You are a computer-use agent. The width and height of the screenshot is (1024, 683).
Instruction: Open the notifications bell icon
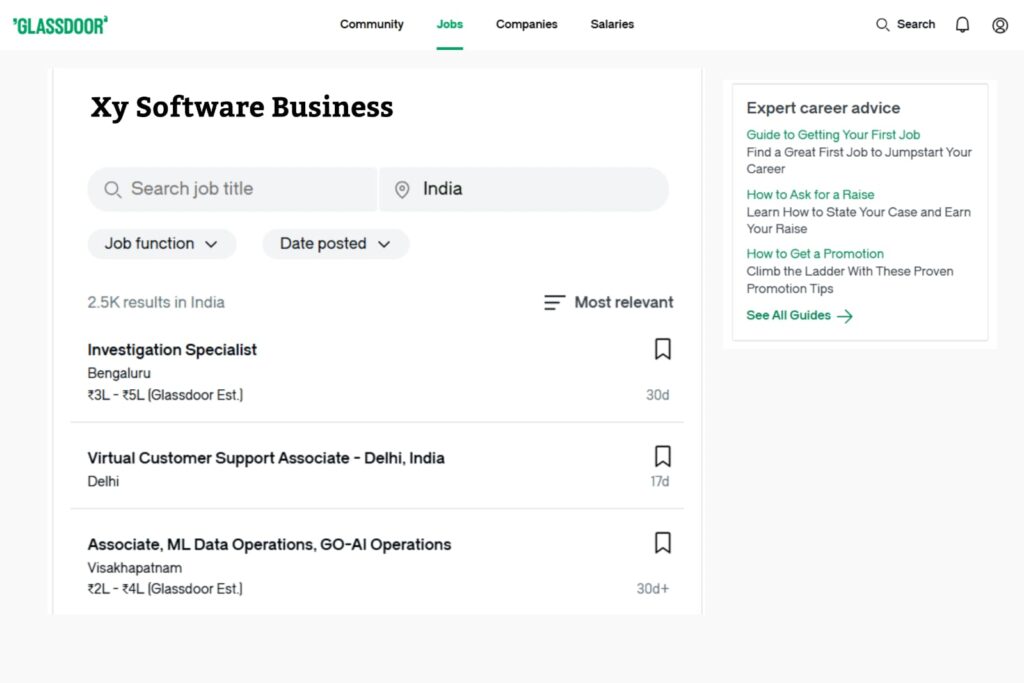coord(962,25)
